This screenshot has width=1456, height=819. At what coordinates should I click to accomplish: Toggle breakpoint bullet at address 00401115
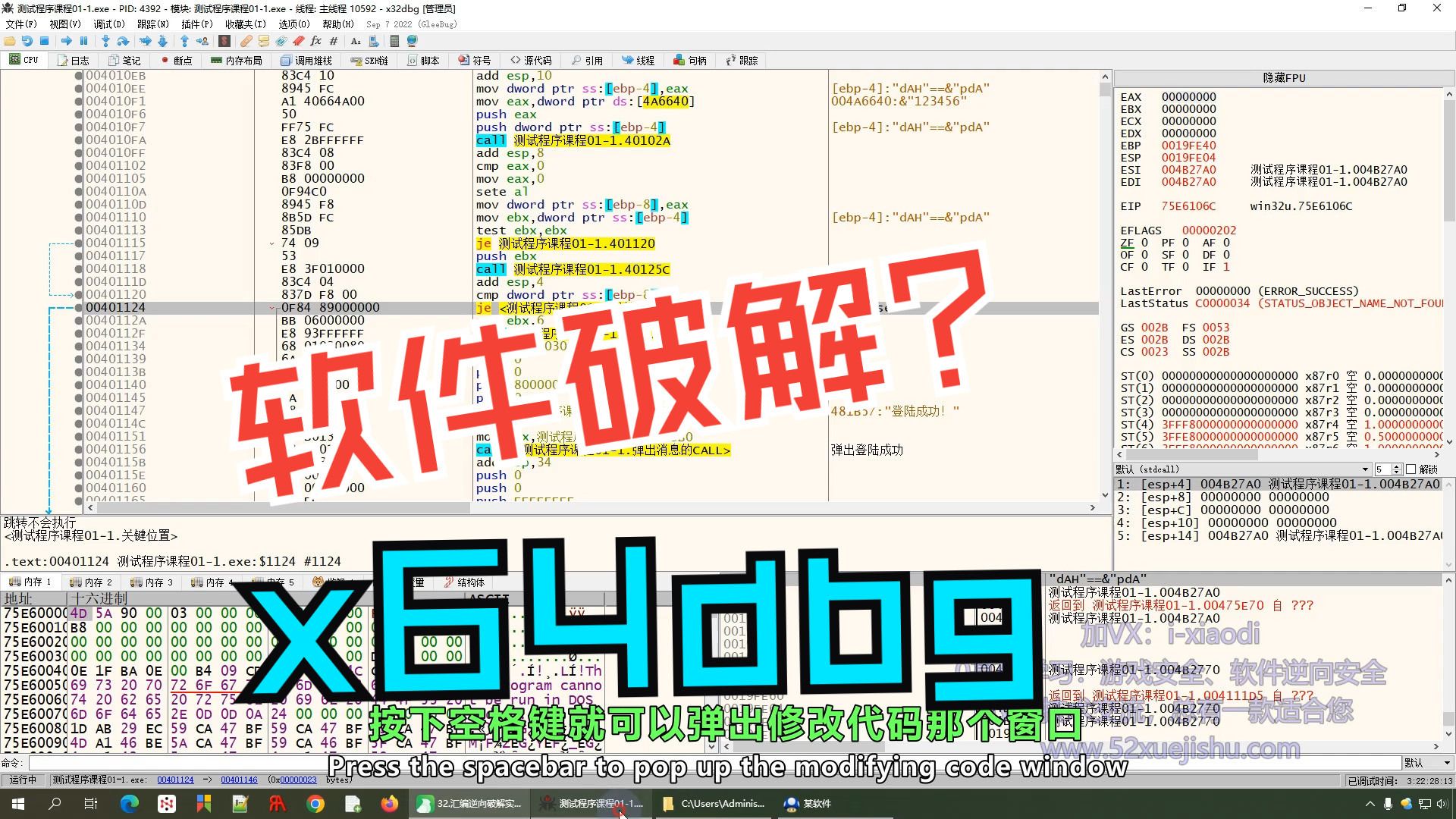79,243
